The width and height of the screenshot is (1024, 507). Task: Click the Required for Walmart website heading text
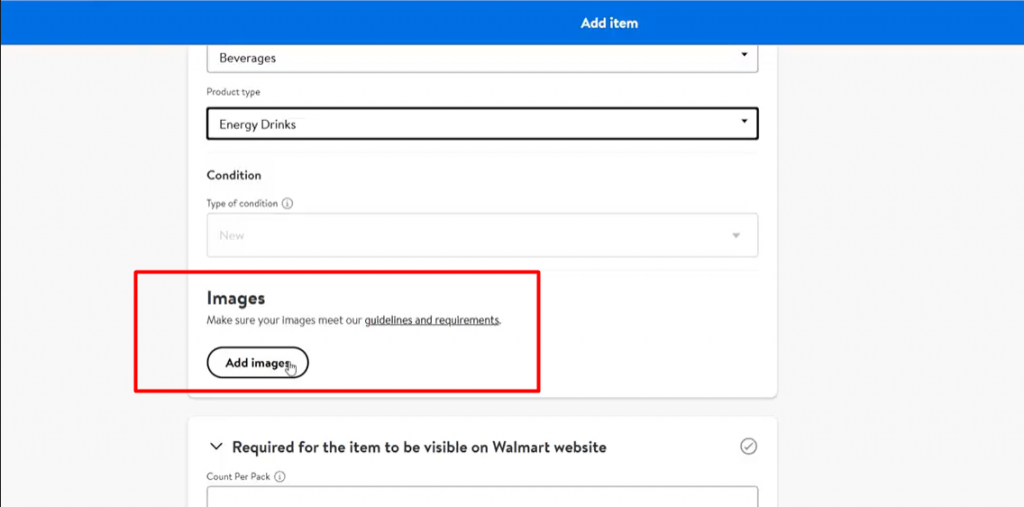[419, 447]
